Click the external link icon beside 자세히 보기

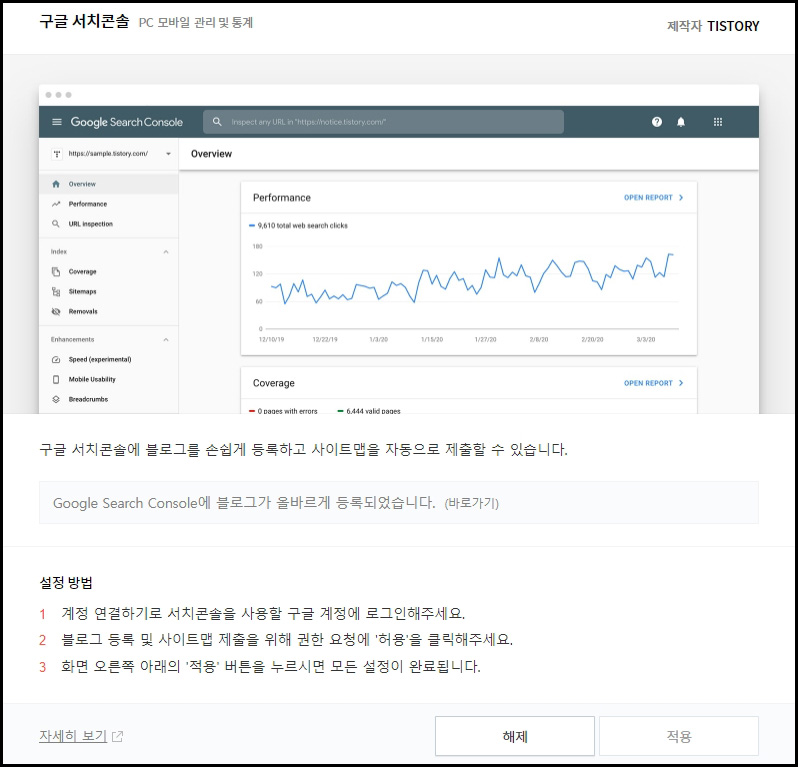118,736
